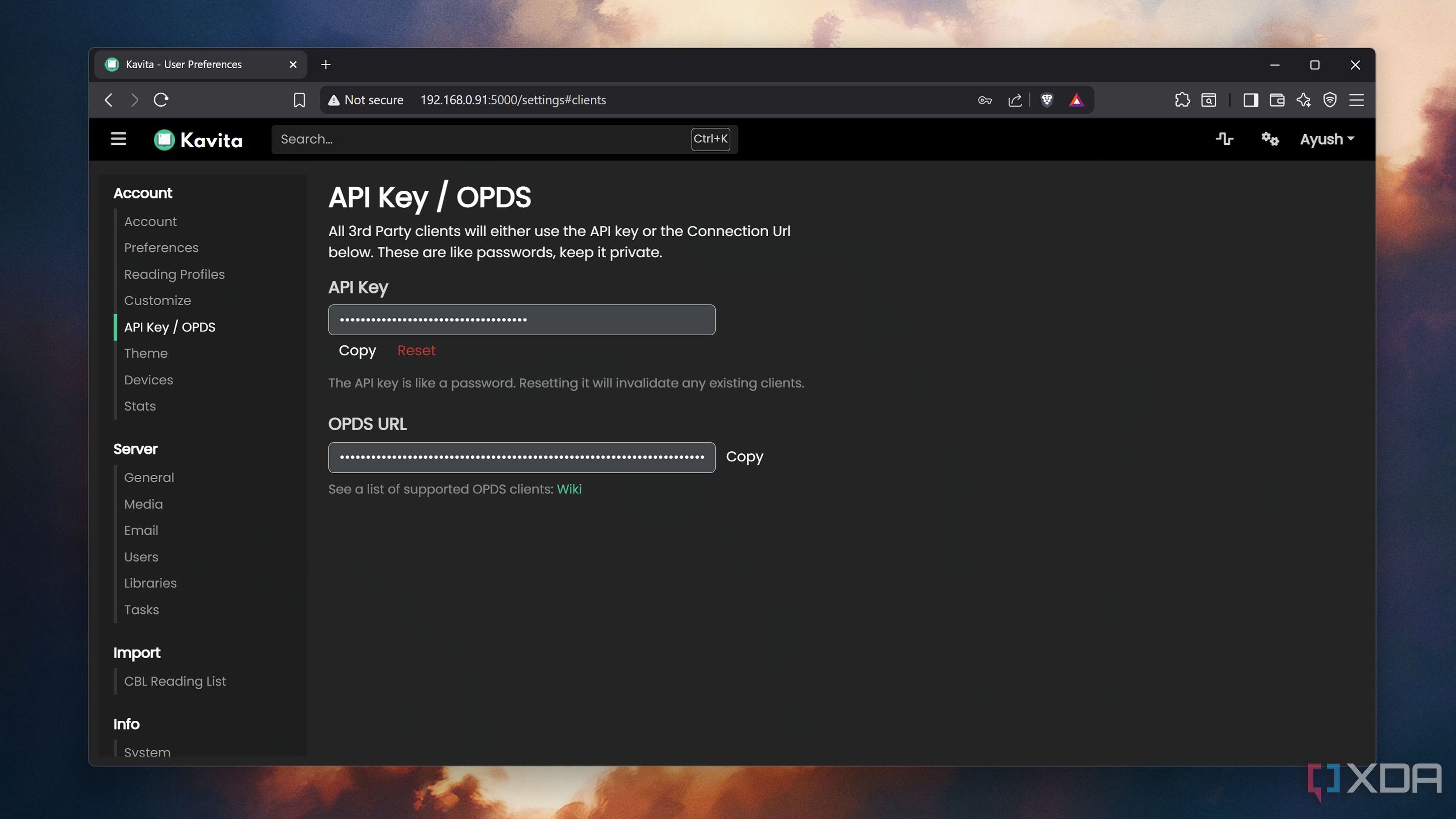1456x819 pixels.
Task: Open the OPDS clients Wiki link
Action: [569, 490]
